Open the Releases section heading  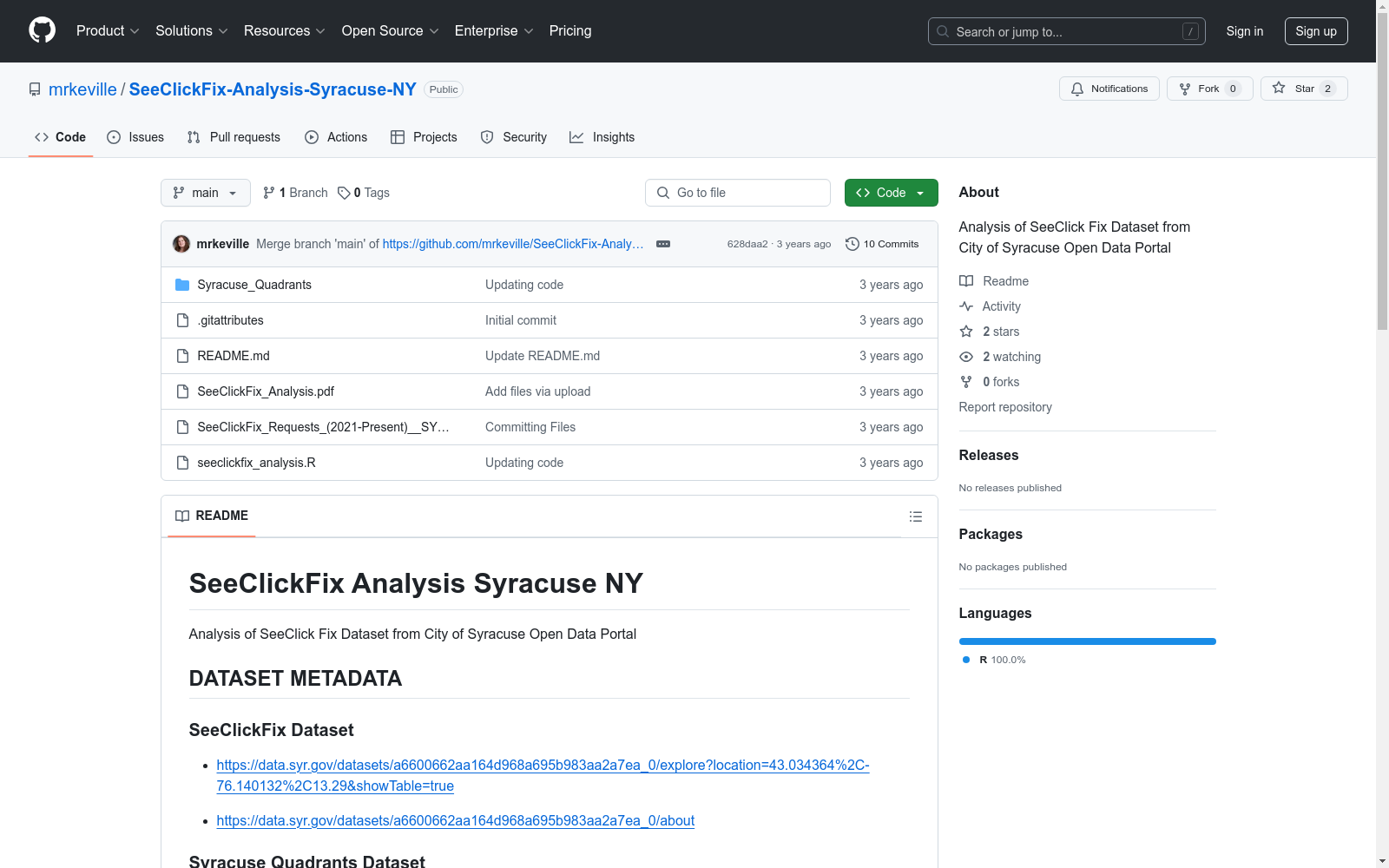tap(989, 455)
